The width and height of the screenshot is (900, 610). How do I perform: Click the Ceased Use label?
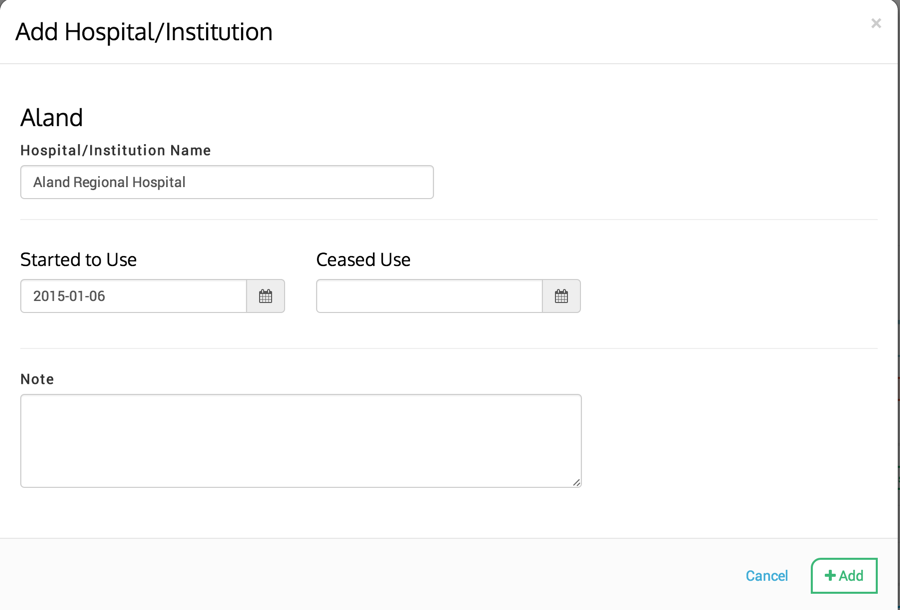tap(363, 259)
